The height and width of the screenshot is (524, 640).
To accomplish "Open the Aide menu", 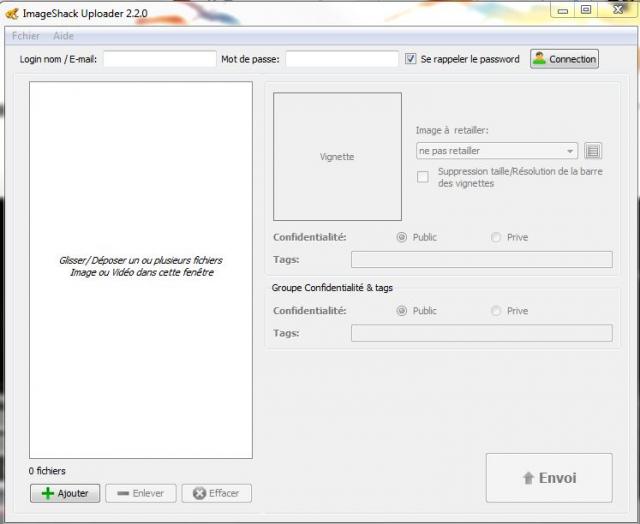I will [63, 36].
